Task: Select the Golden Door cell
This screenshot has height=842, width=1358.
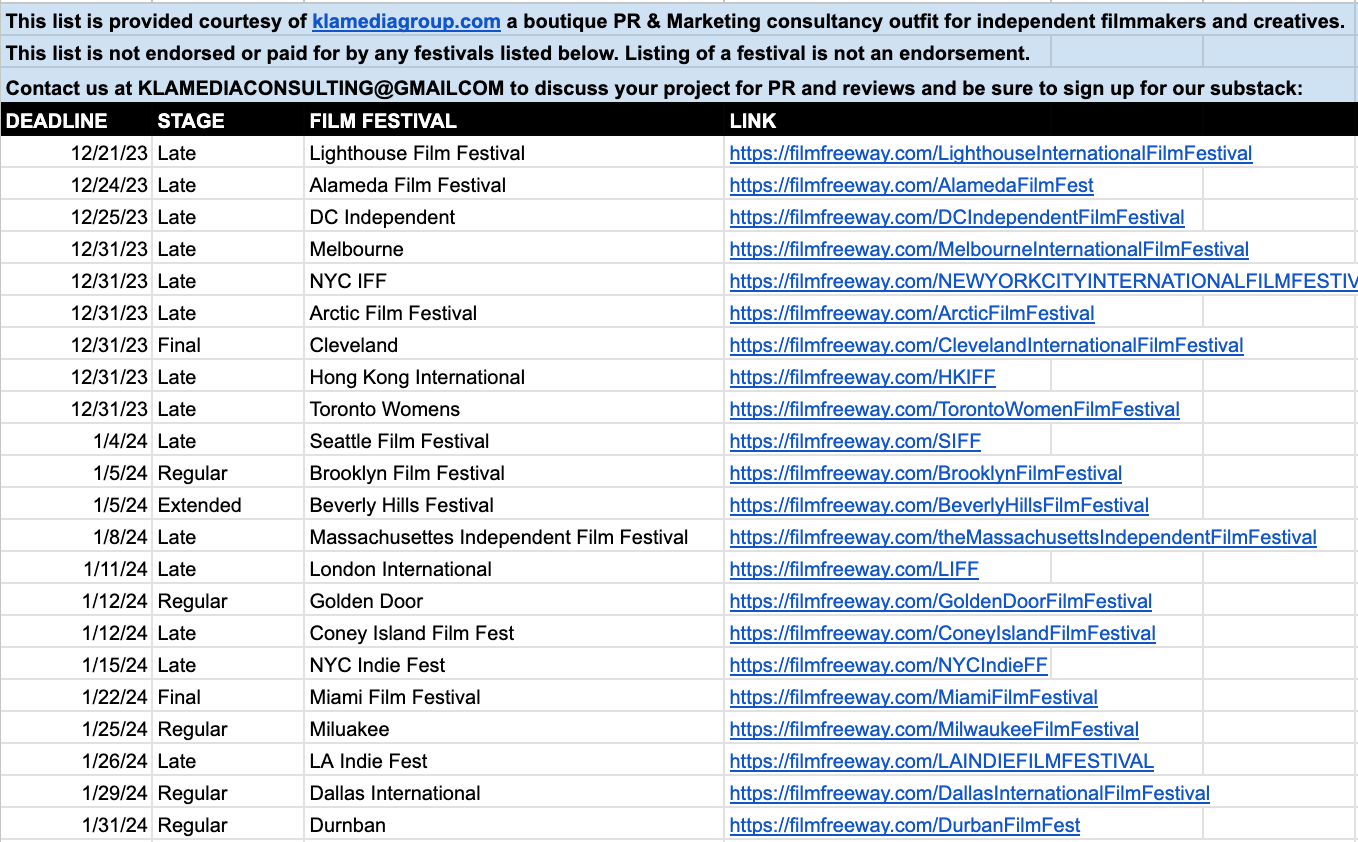Action: 514,601
